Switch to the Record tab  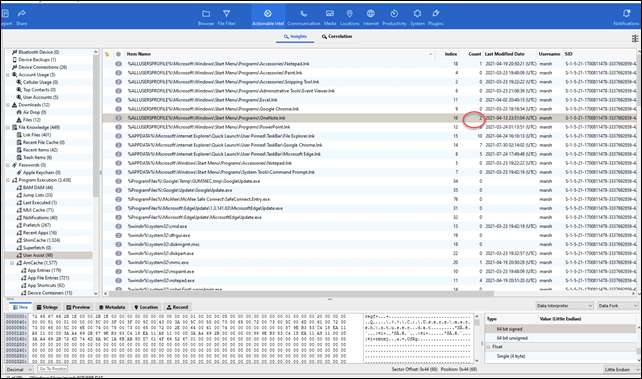177,307
